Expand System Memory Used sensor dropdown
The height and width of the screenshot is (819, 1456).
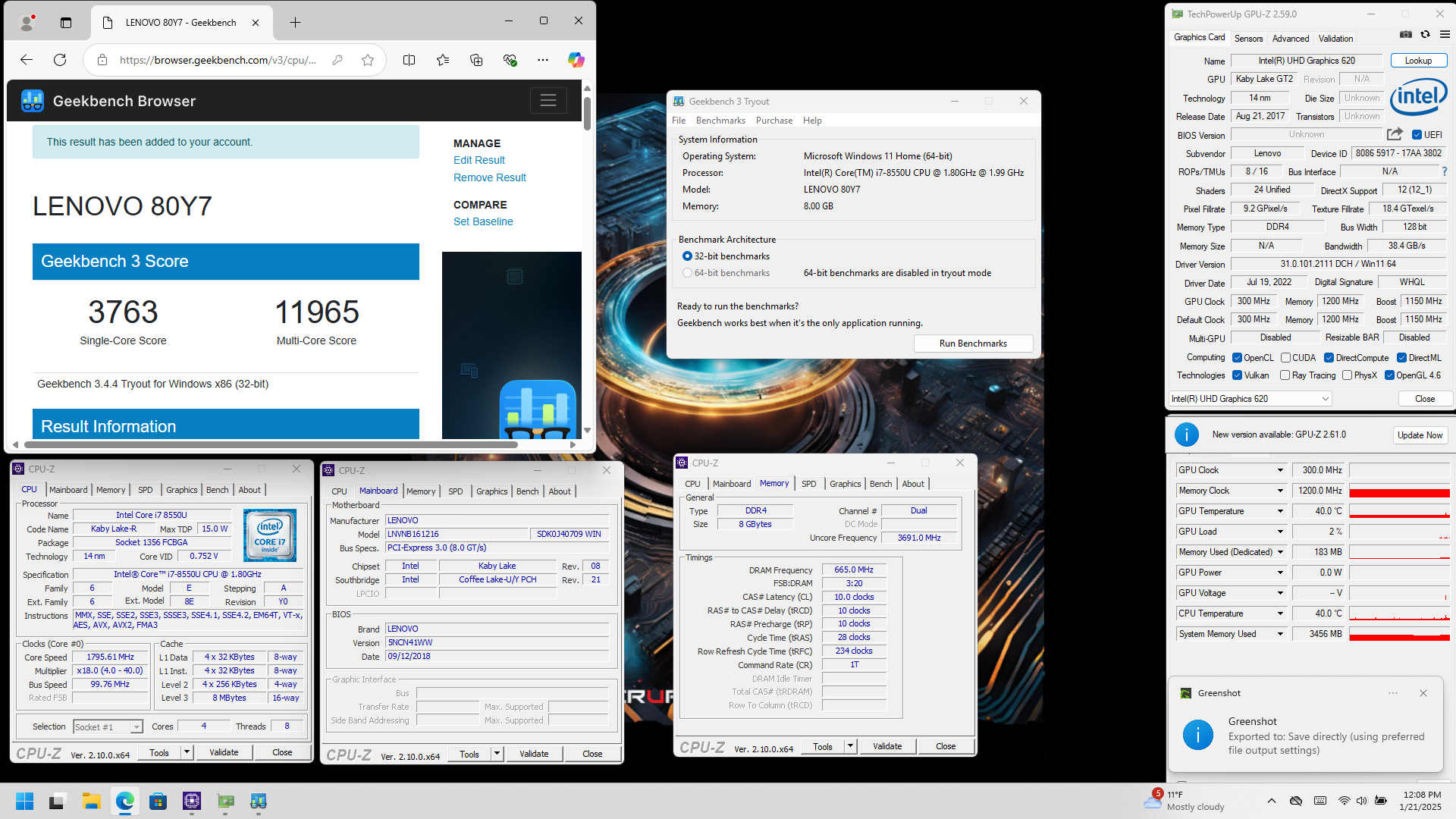pyautogui.click(x=1280, y=634)
